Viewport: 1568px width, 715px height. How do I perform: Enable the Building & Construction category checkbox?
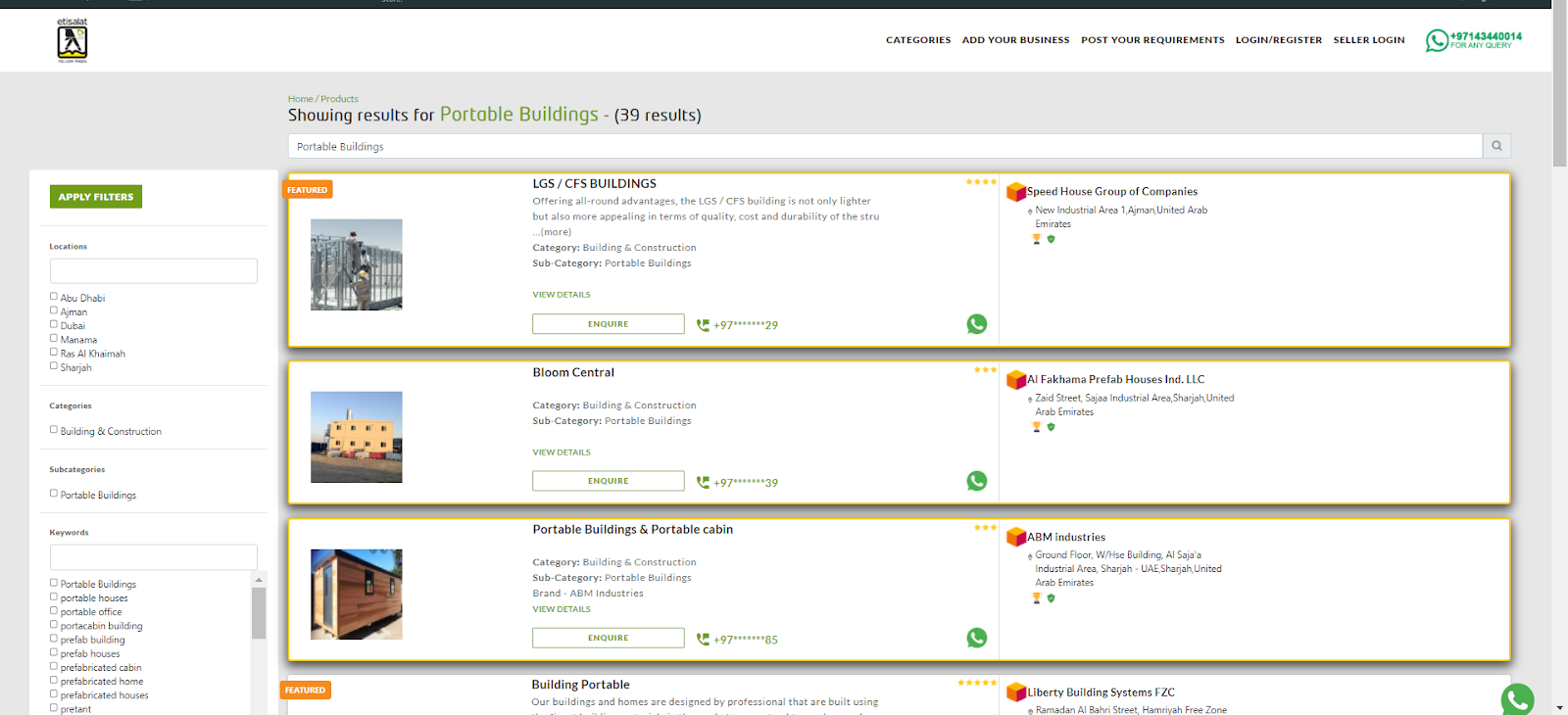coord(54,429)
